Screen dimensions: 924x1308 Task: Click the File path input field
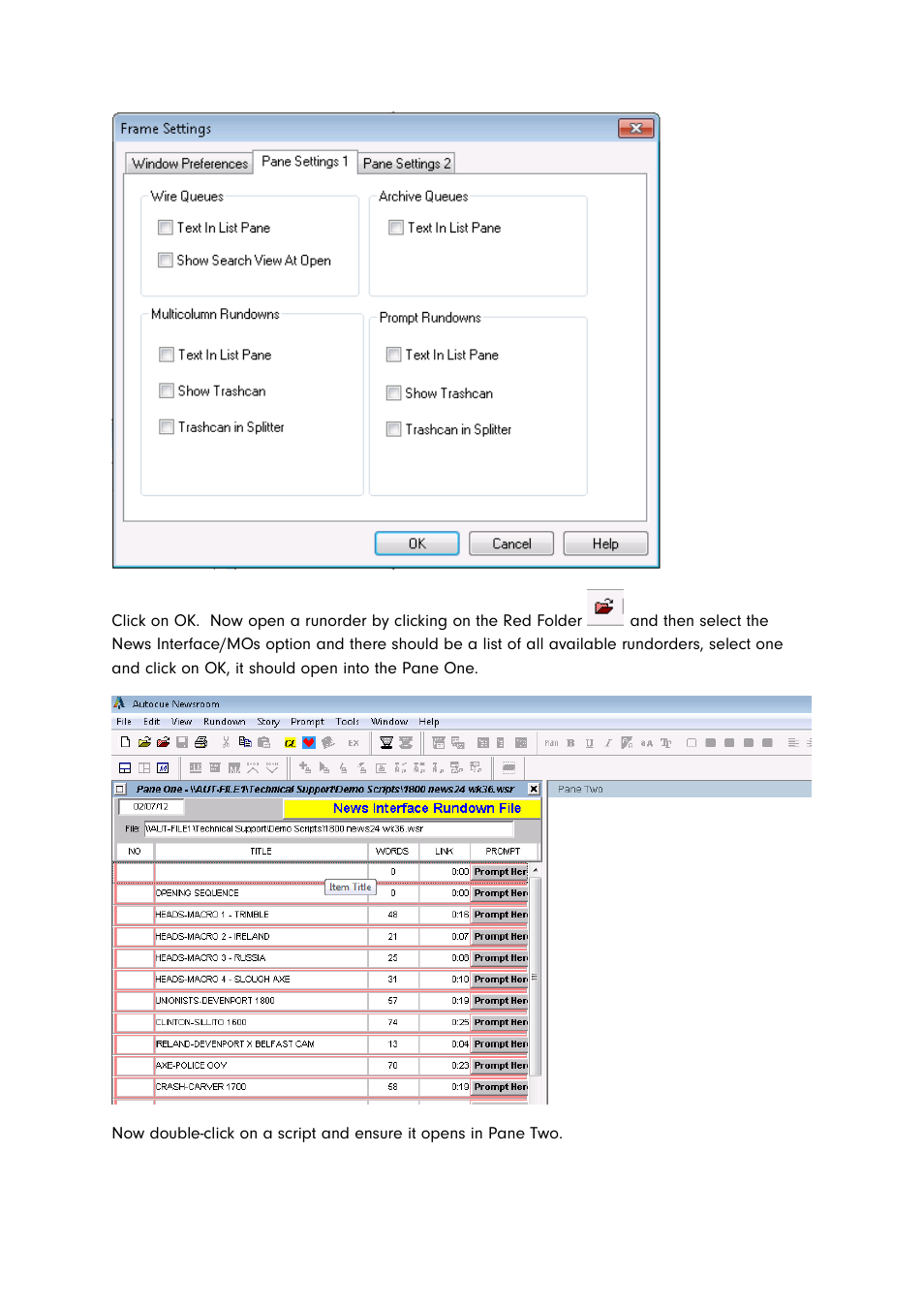pos(328,828)
